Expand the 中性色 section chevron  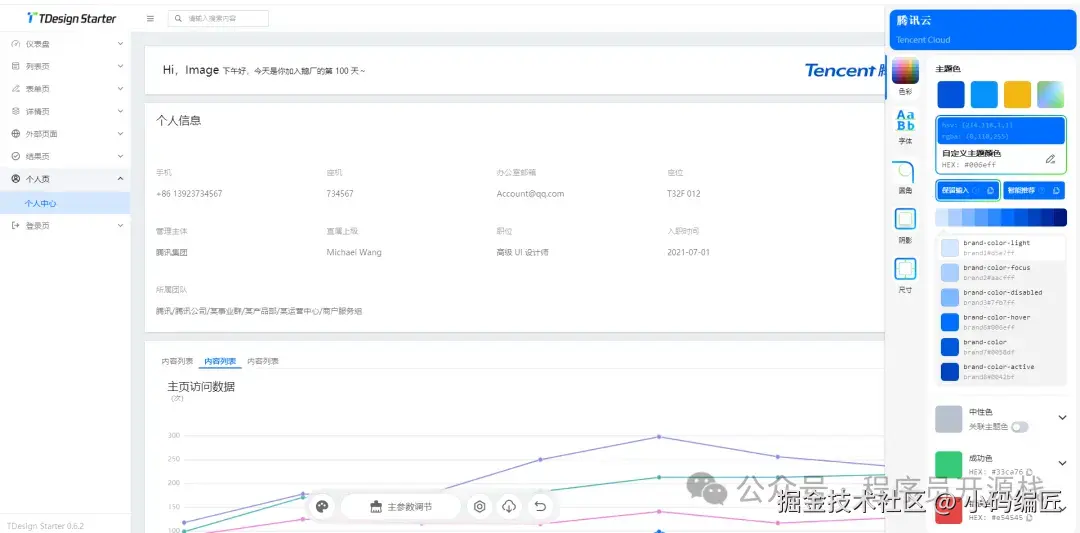tap(1062, 417)
